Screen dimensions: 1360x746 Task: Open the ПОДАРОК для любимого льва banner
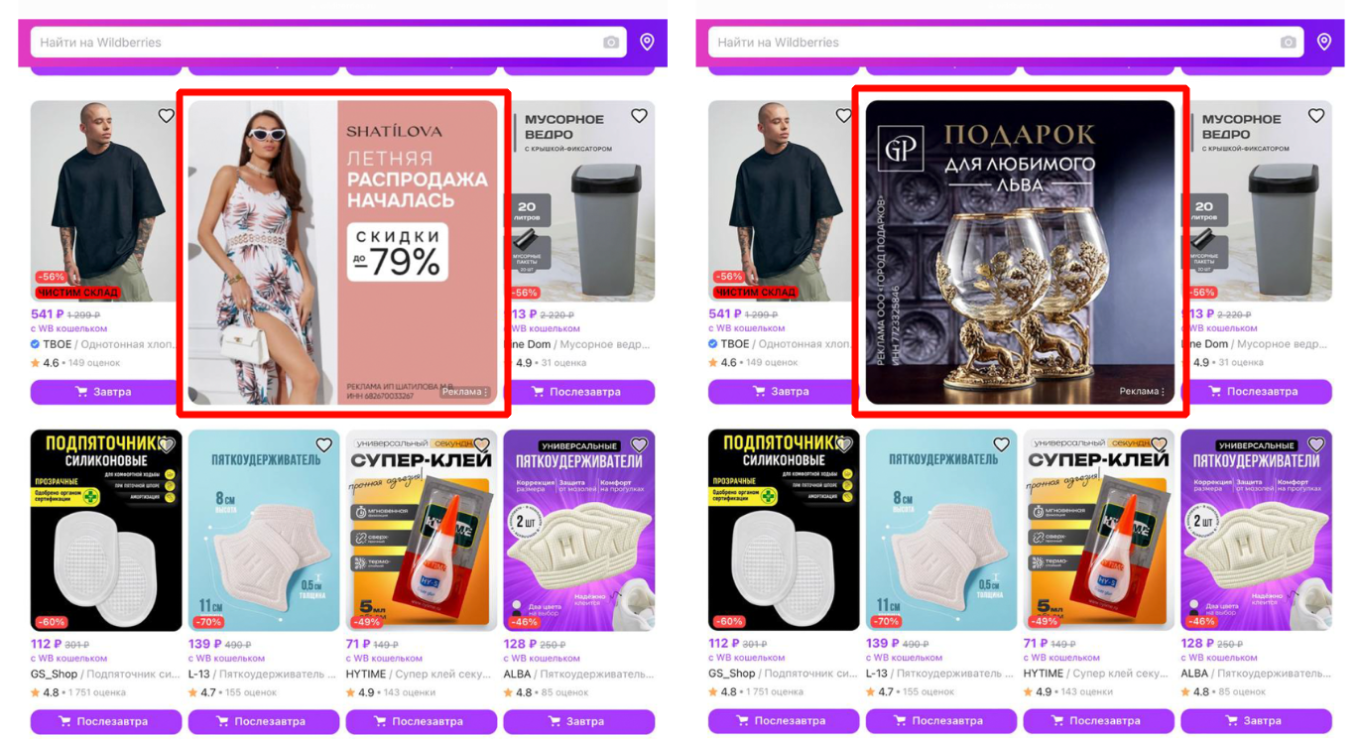1020,252
